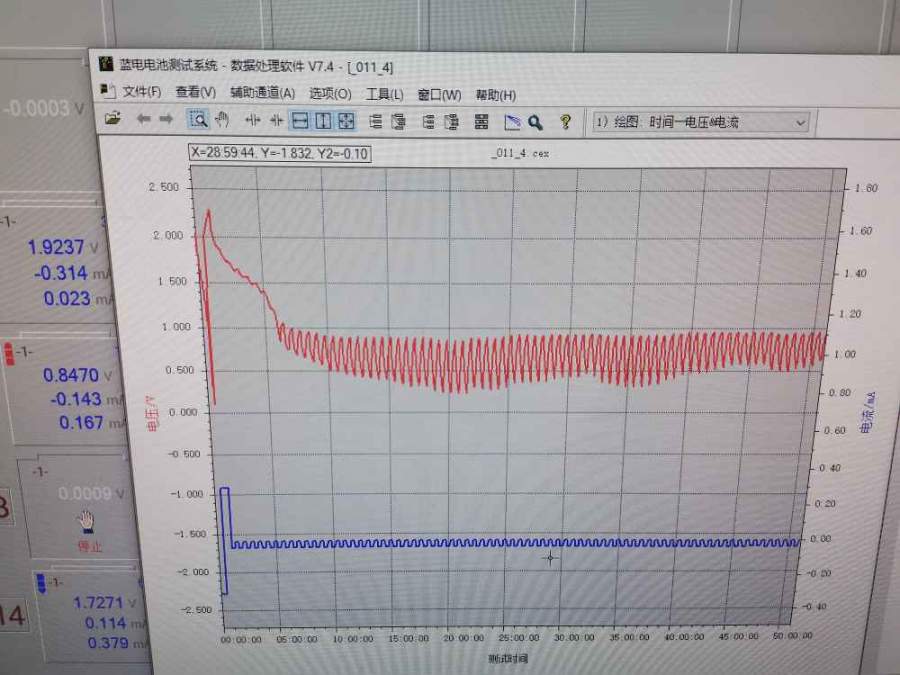This screenshot has height=675, width=900.
Task: Click the fit horizontal axis icon
Action: click(299, 121)
